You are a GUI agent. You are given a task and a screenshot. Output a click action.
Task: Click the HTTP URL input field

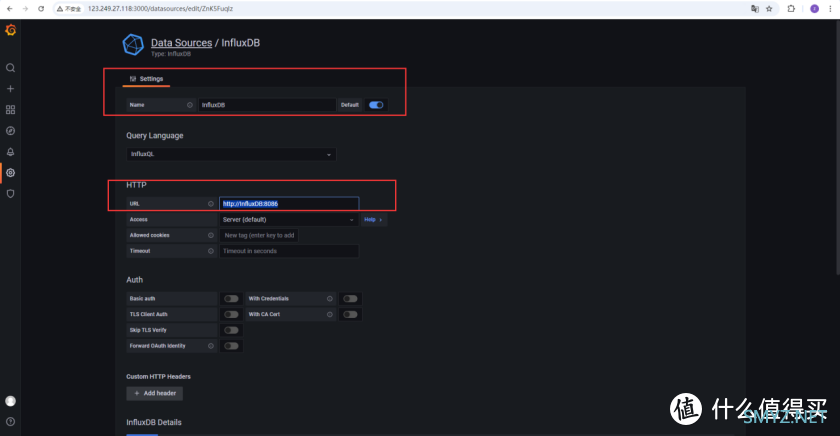pyautogui.click(x=289, y=204)
